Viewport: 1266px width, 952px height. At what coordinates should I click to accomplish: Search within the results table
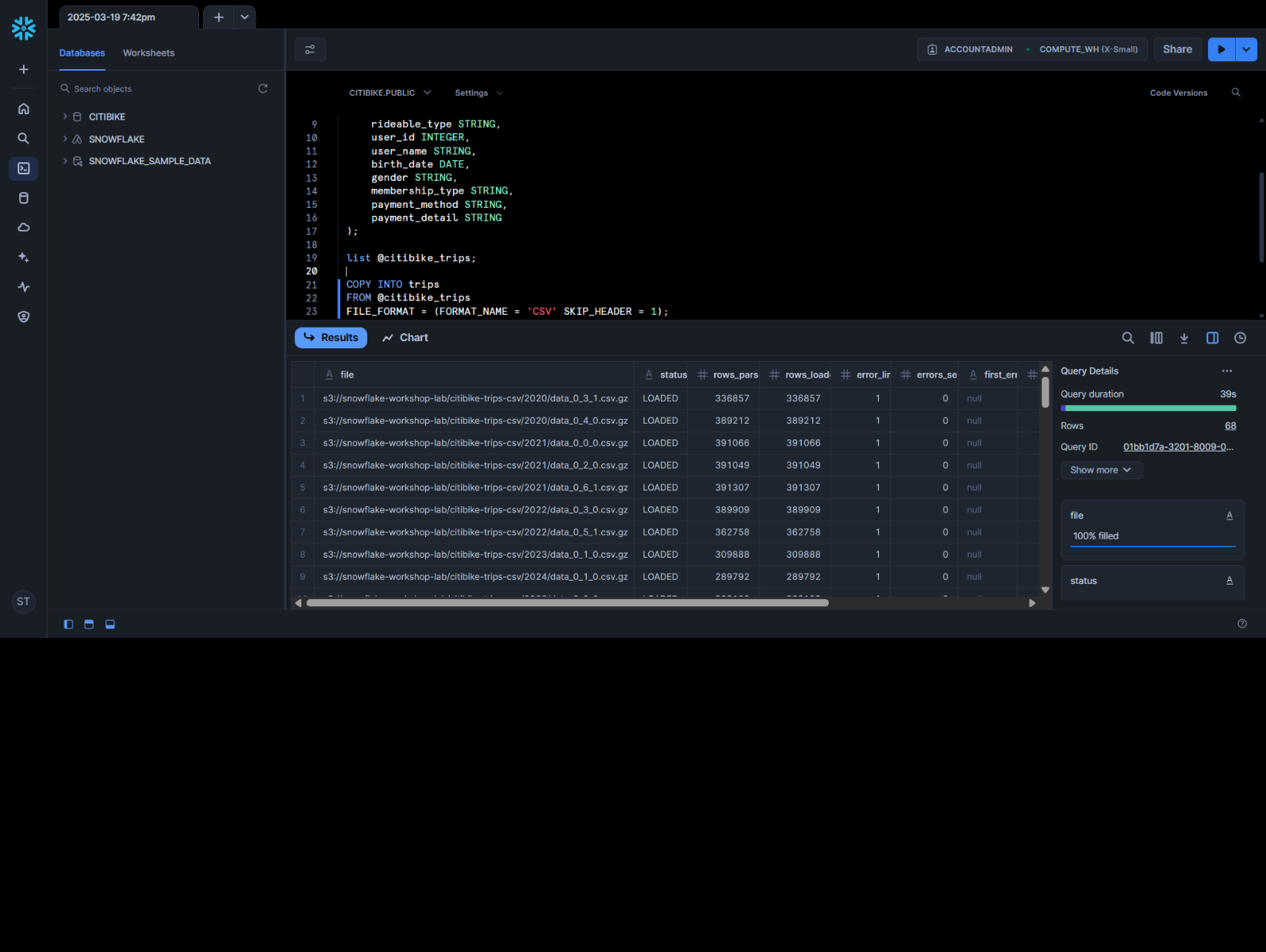click(1127, 338)
